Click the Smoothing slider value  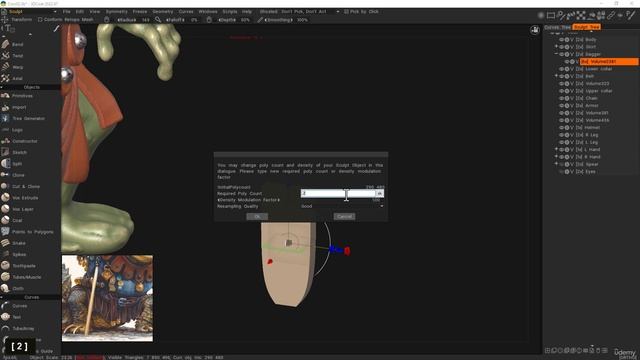pos(302,20)
